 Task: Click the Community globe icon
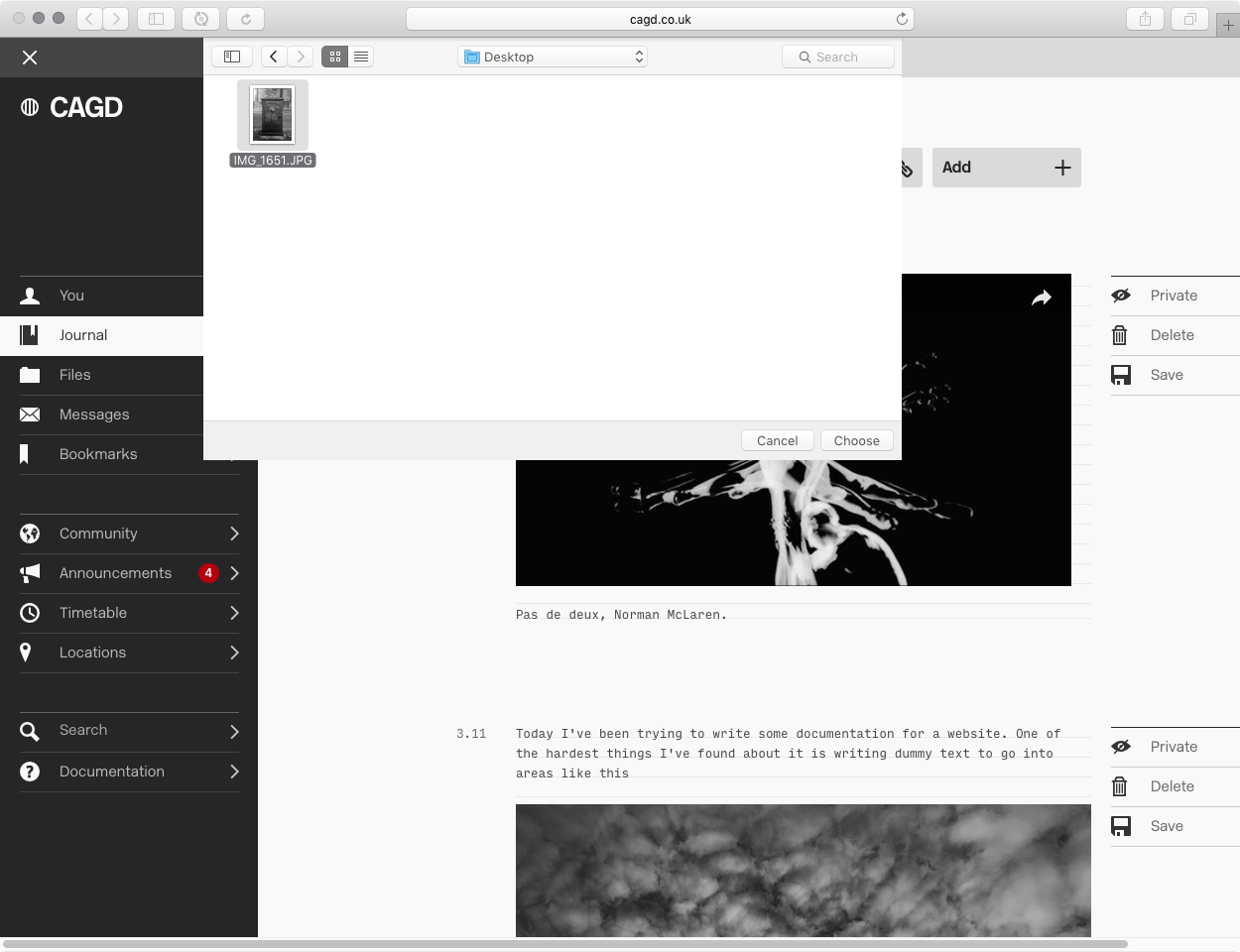tap(30, 534)
